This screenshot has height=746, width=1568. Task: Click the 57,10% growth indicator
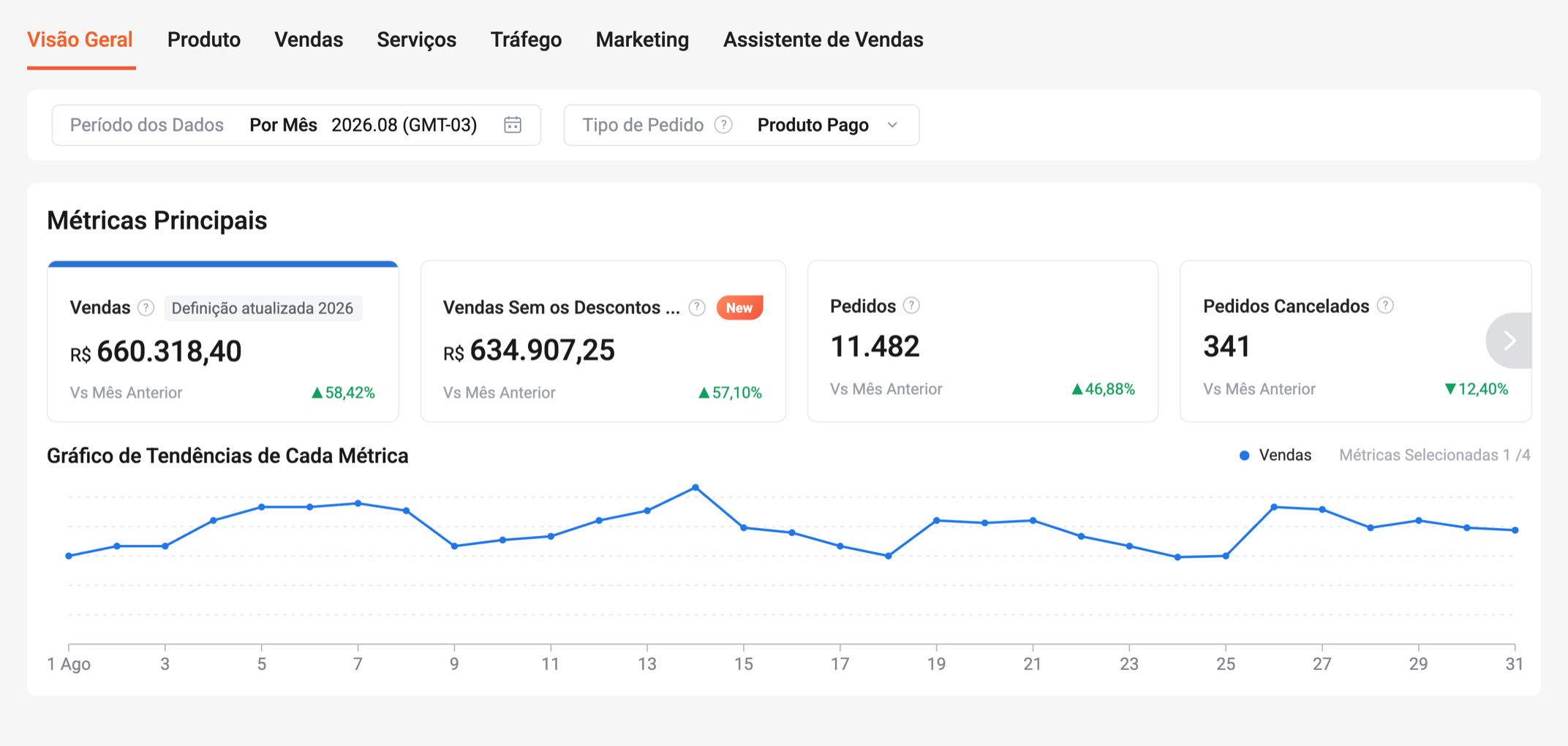coord(730,393)
